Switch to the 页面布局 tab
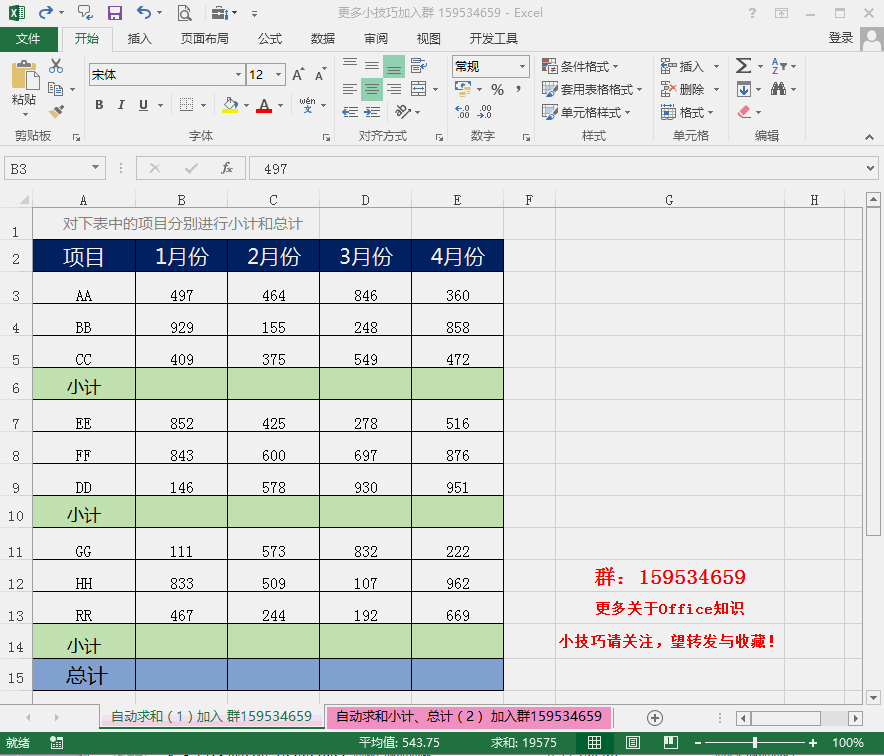This screenshot has height=756, width=884. (x=205, y=38)
